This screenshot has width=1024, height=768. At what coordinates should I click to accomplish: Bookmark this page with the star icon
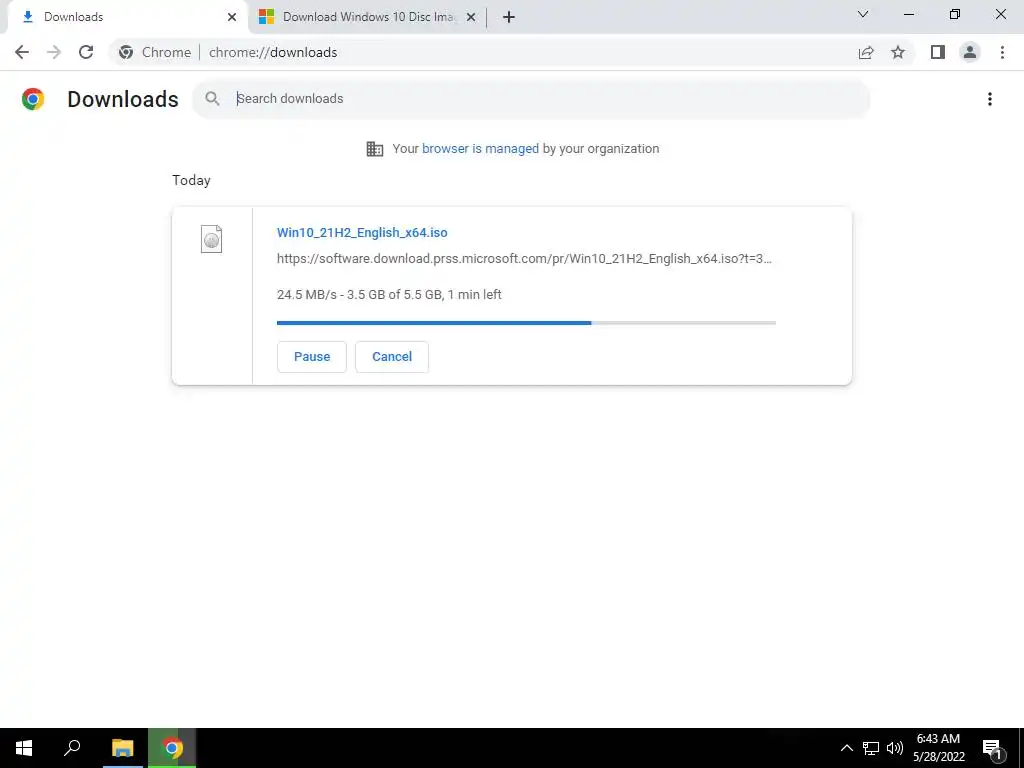898,52
